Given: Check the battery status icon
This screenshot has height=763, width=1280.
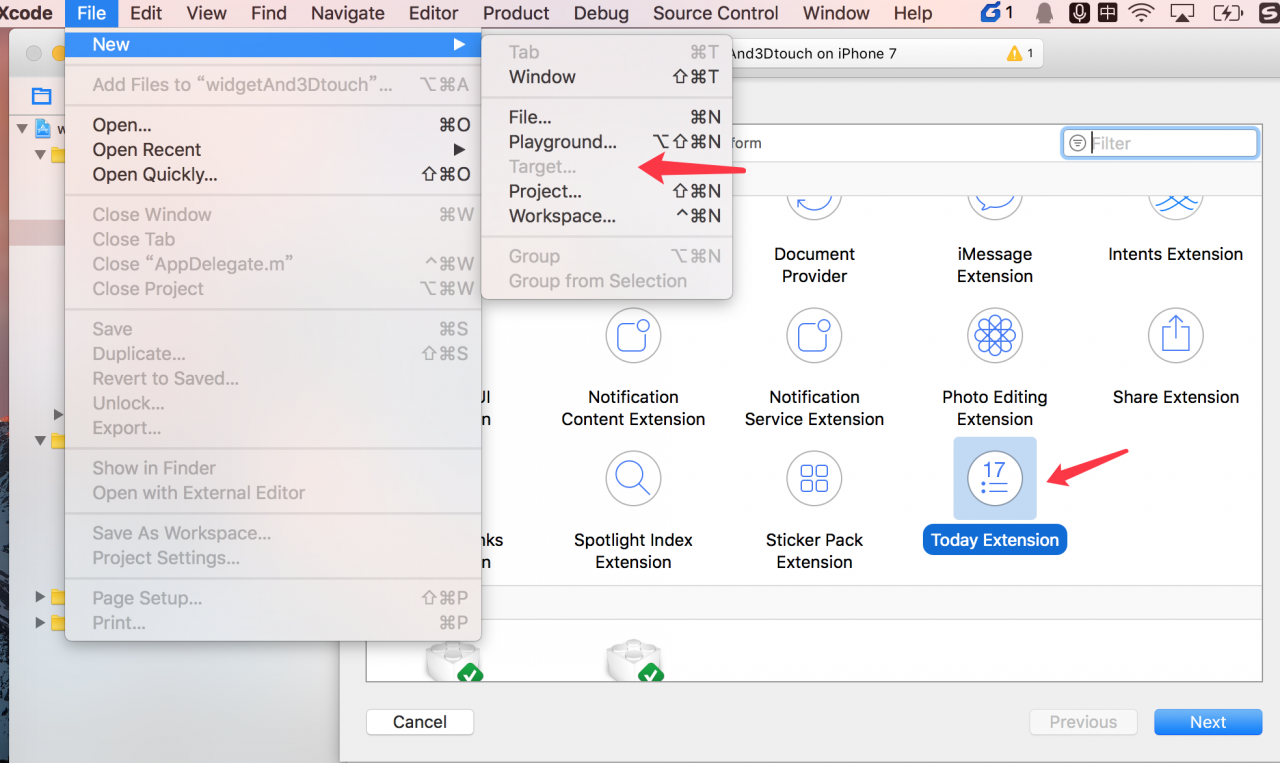Looking at the screenshot, I should pyautogui.click(x=1226, y=13).
